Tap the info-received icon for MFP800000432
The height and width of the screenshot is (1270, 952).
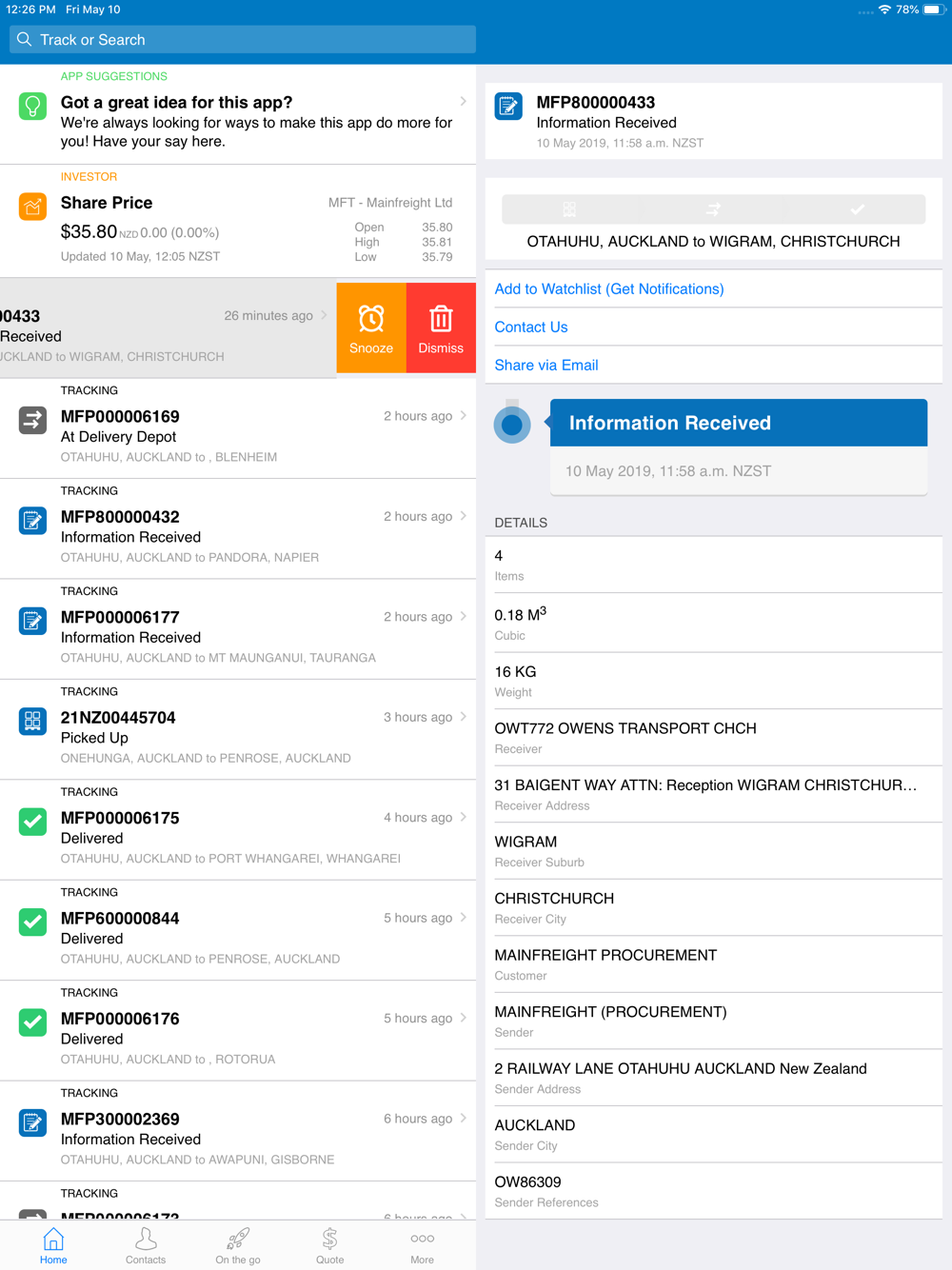click(x=32, y=521)
